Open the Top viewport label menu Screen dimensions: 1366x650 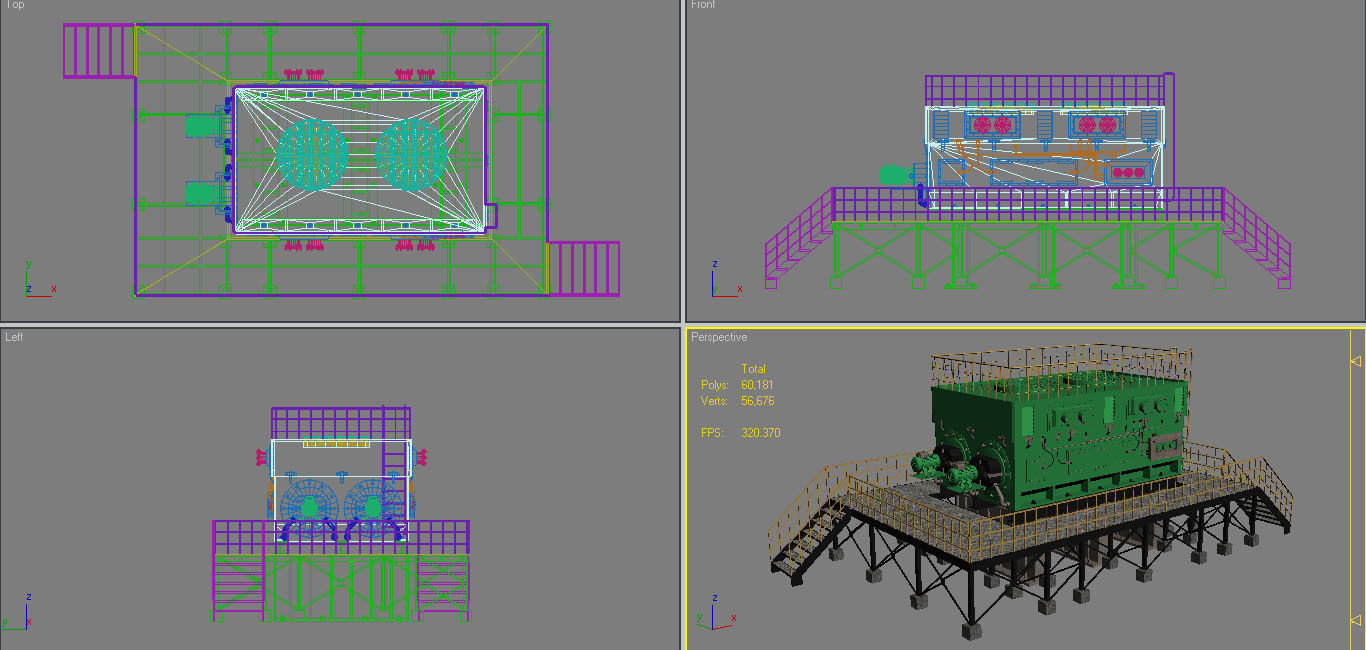coord(14,5)
